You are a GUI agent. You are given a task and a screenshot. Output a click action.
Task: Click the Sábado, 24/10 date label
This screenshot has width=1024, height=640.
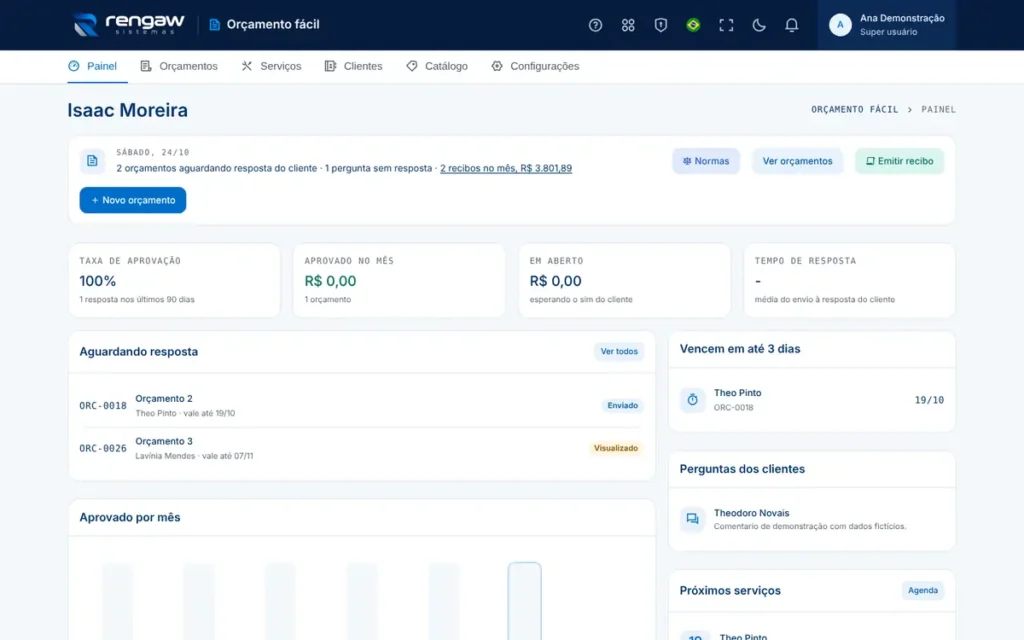click(153, 152)
